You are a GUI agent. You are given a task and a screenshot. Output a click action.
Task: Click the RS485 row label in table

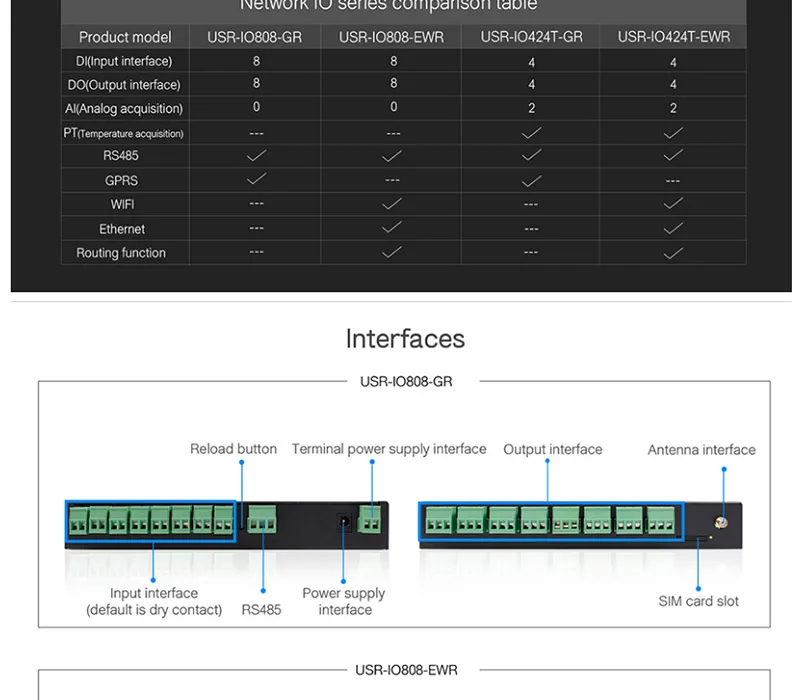[x=121, y=156]
